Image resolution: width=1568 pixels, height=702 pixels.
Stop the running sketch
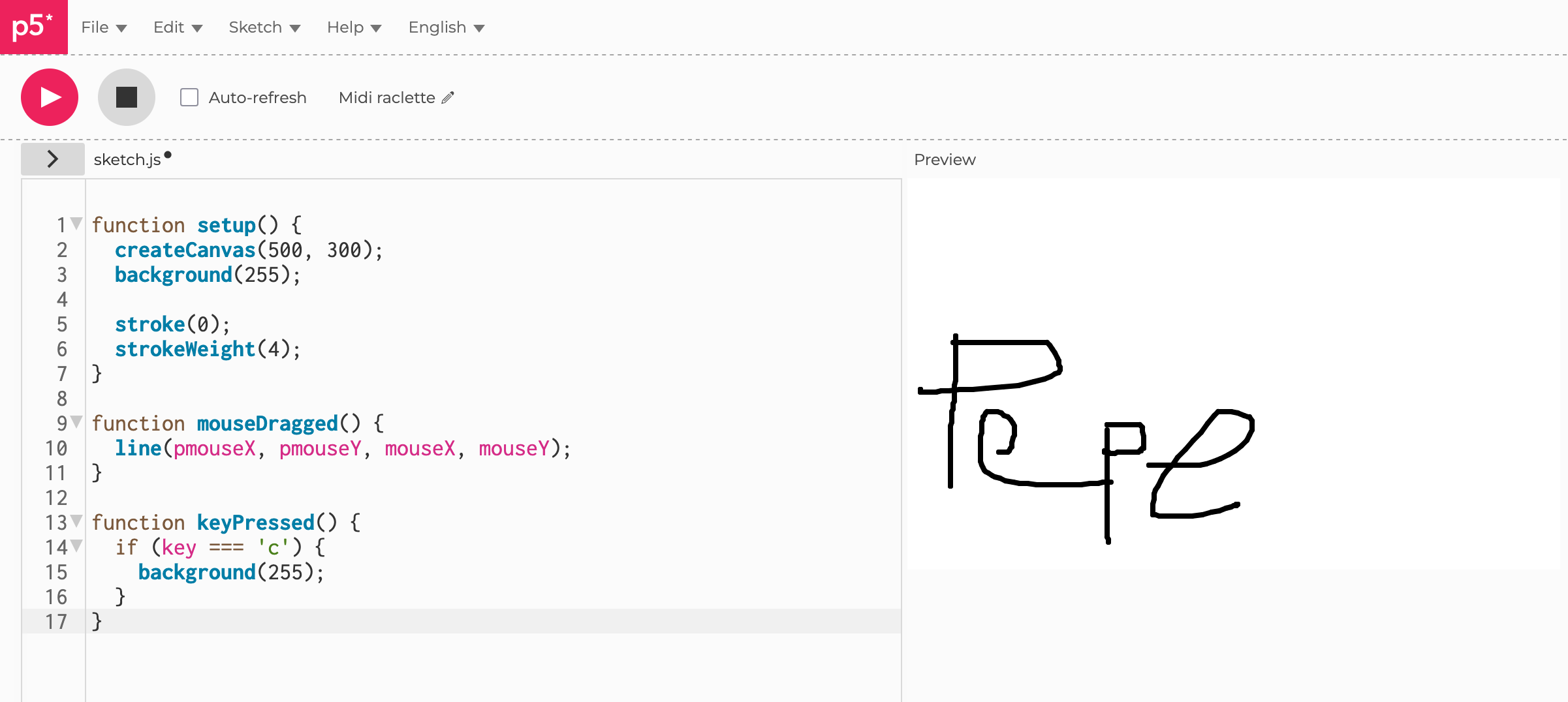click(126, 97)
